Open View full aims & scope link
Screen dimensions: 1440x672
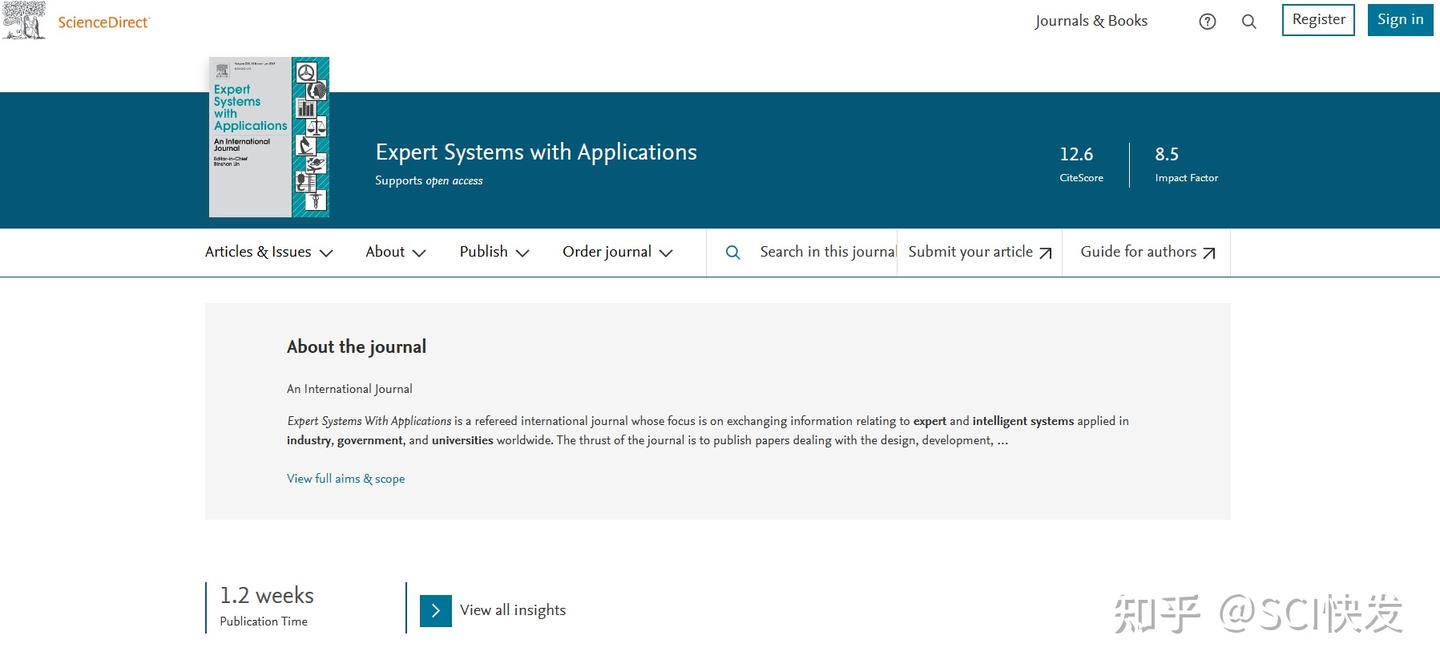point(345,478)
